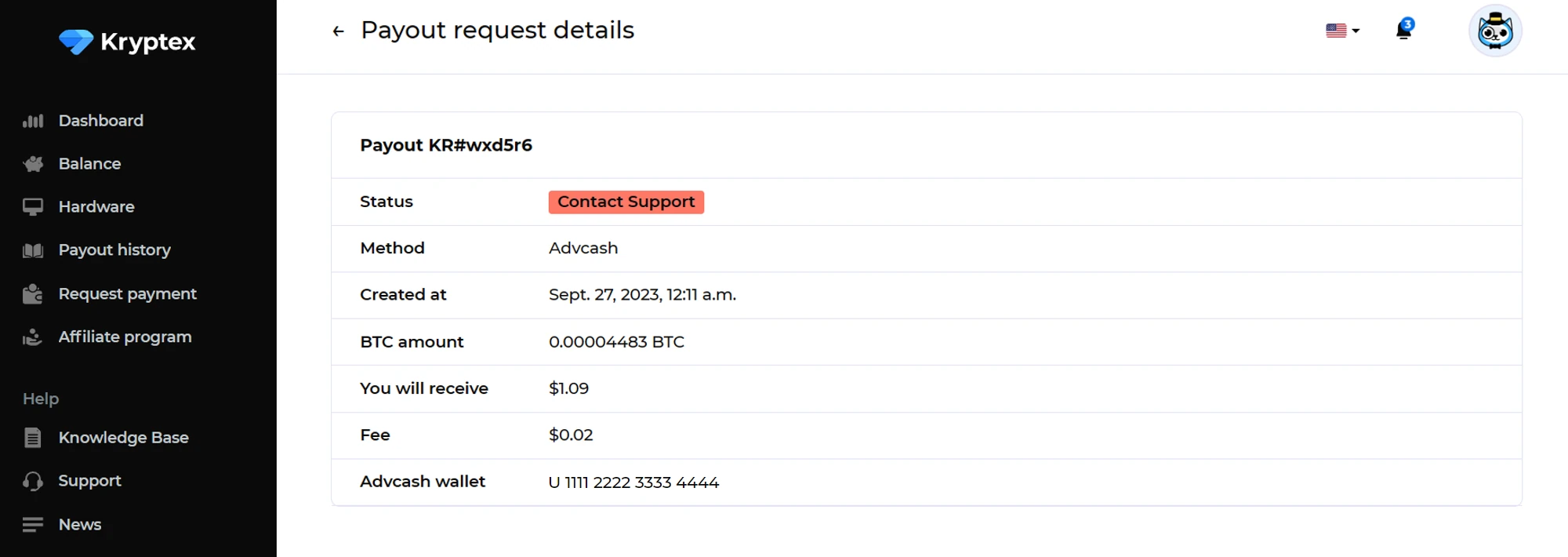Click the Payout history book icon
This screenshot has width=1568, height=557.
[x=33, y=250]
